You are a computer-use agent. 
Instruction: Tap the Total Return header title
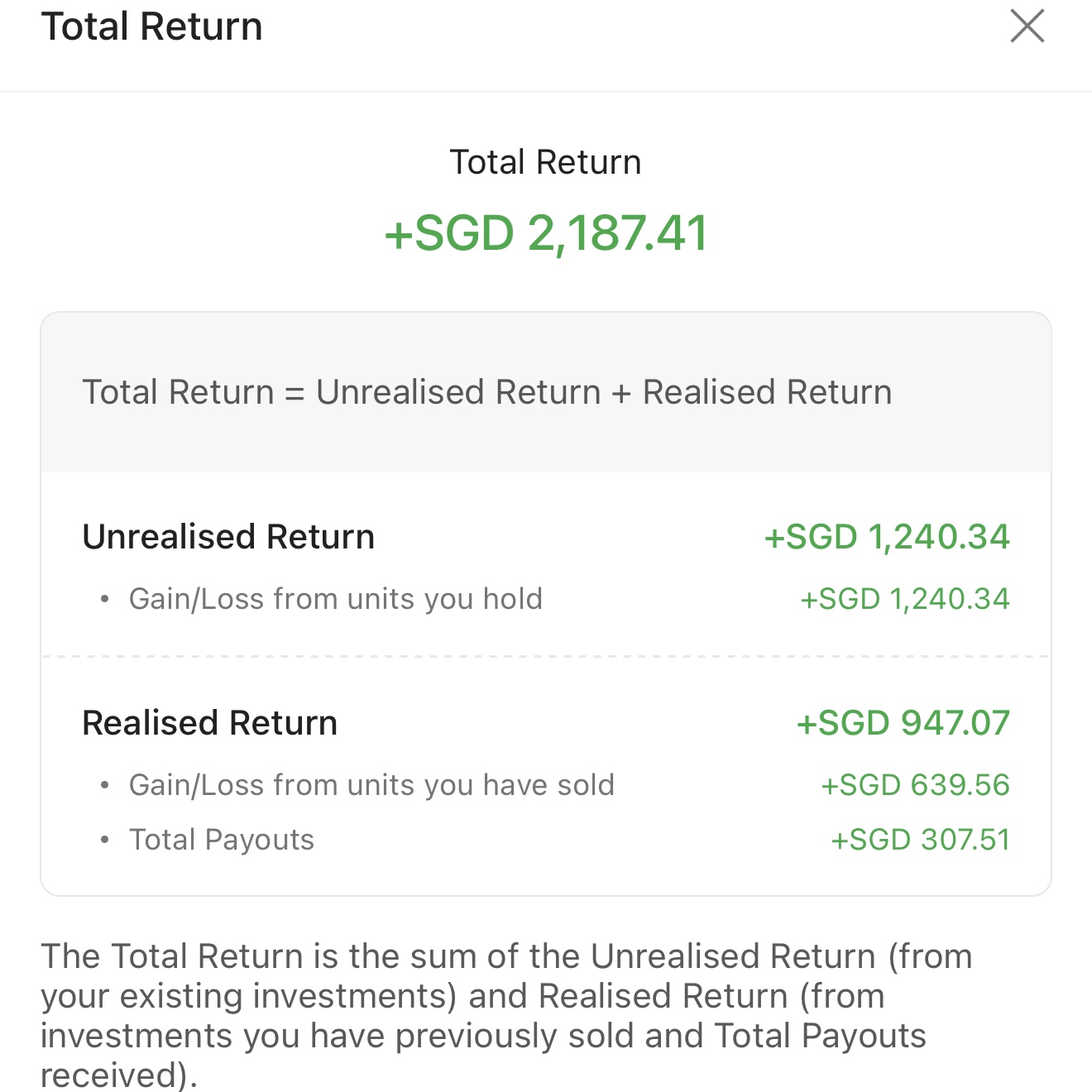[152, 26]
